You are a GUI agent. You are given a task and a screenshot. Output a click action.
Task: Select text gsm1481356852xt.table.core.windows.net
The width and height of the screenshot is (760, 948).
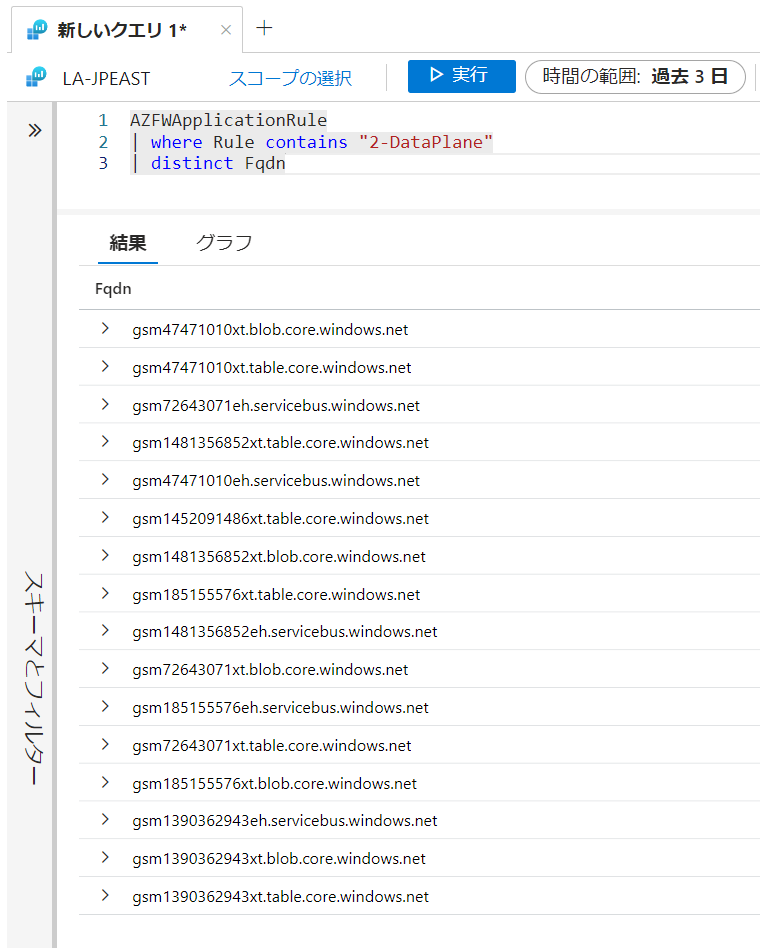point(281,443)
